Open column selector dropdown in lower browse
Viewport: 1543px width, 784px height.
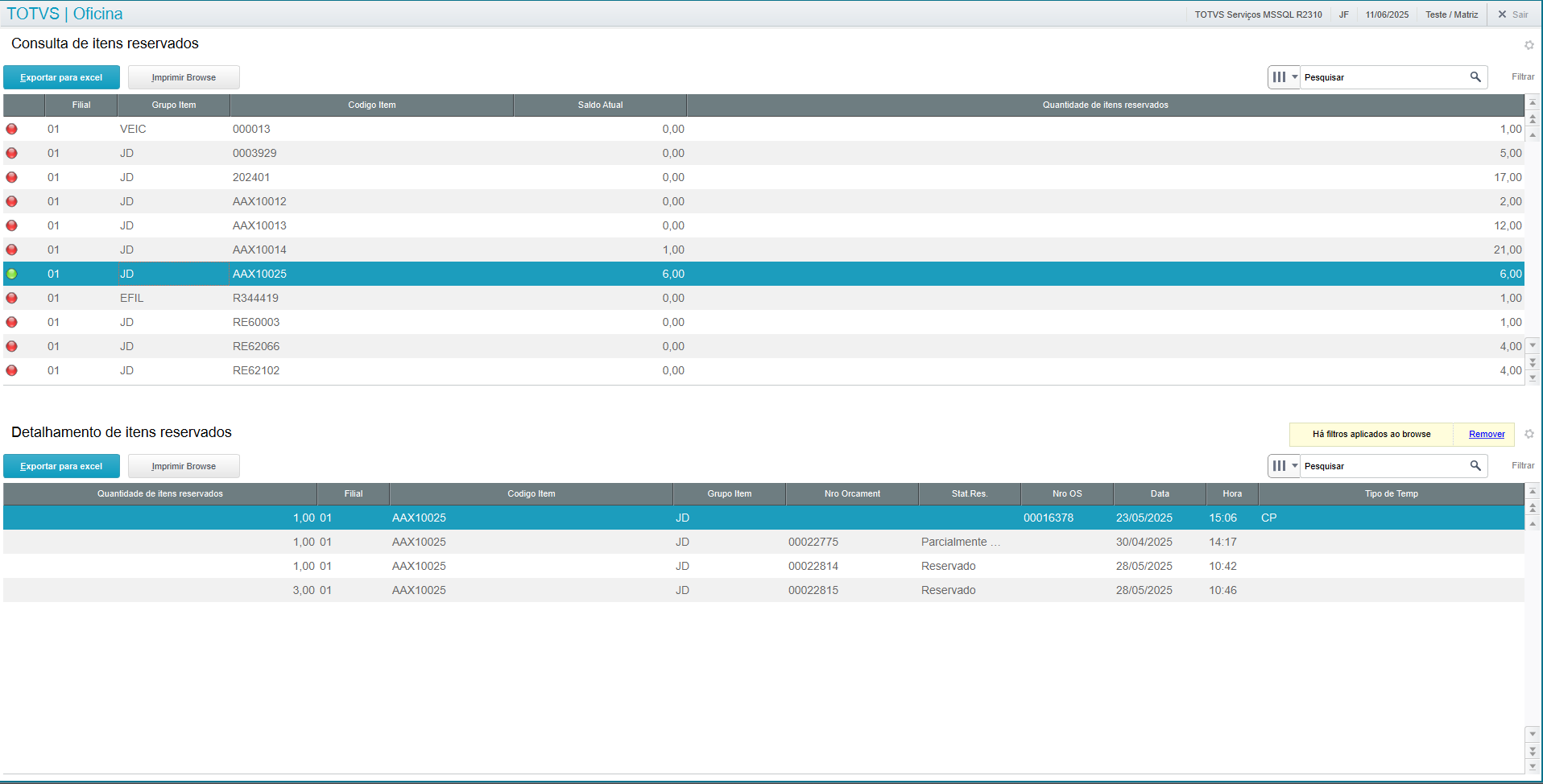[1284, 466]
